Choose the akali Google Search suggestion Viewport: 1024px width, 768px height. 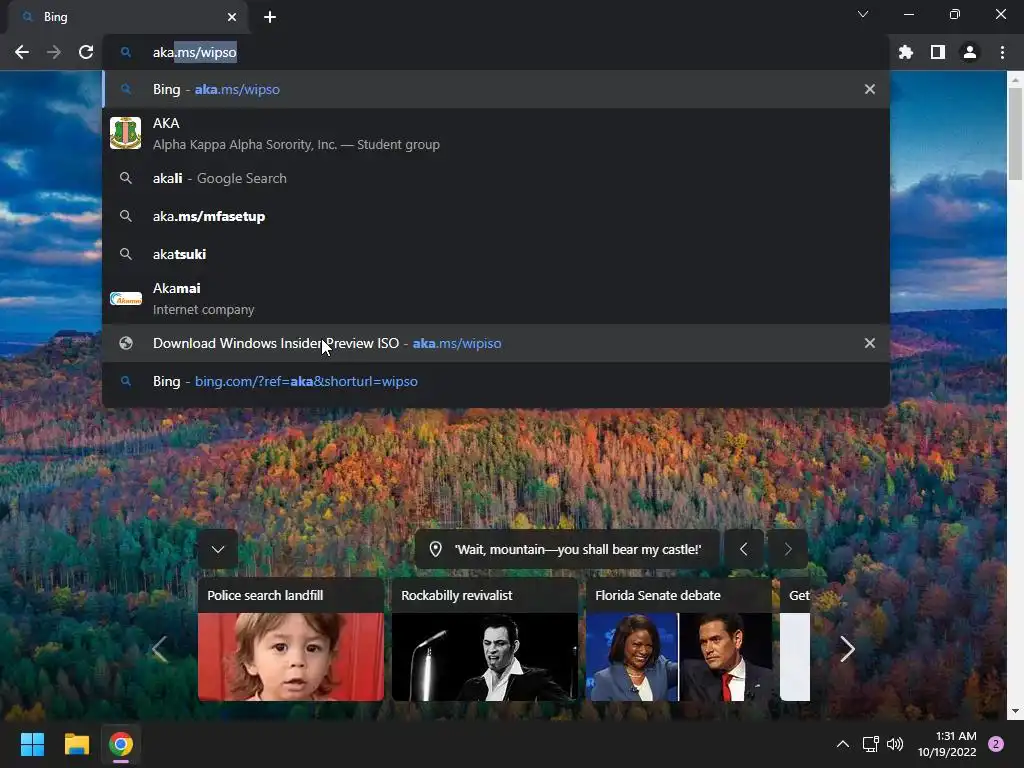pos(496,178)
